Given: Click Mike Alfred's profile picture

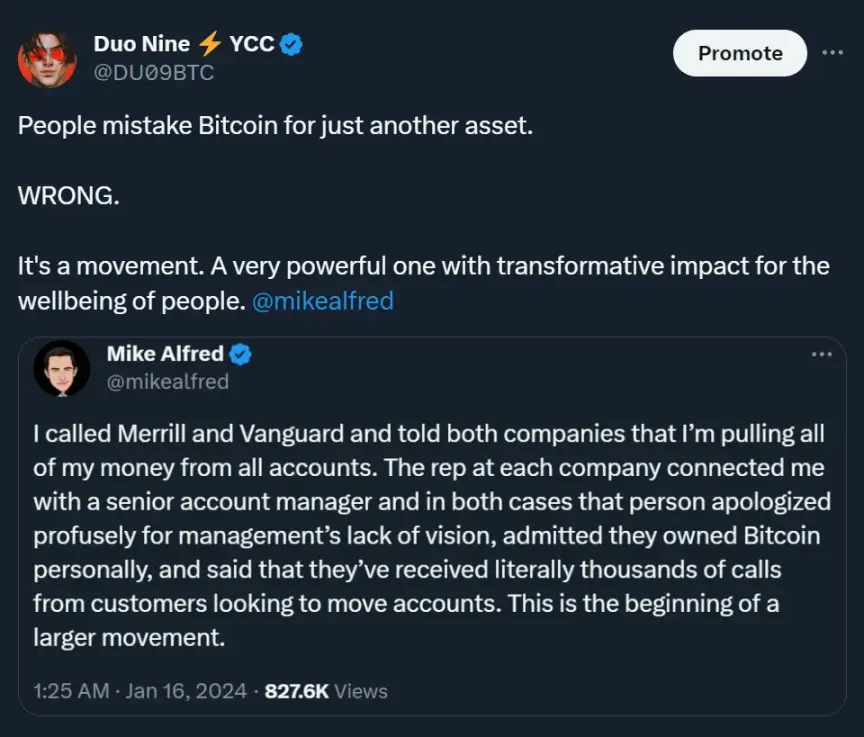Looking at the screenshot, I should (x=62, y=368).
